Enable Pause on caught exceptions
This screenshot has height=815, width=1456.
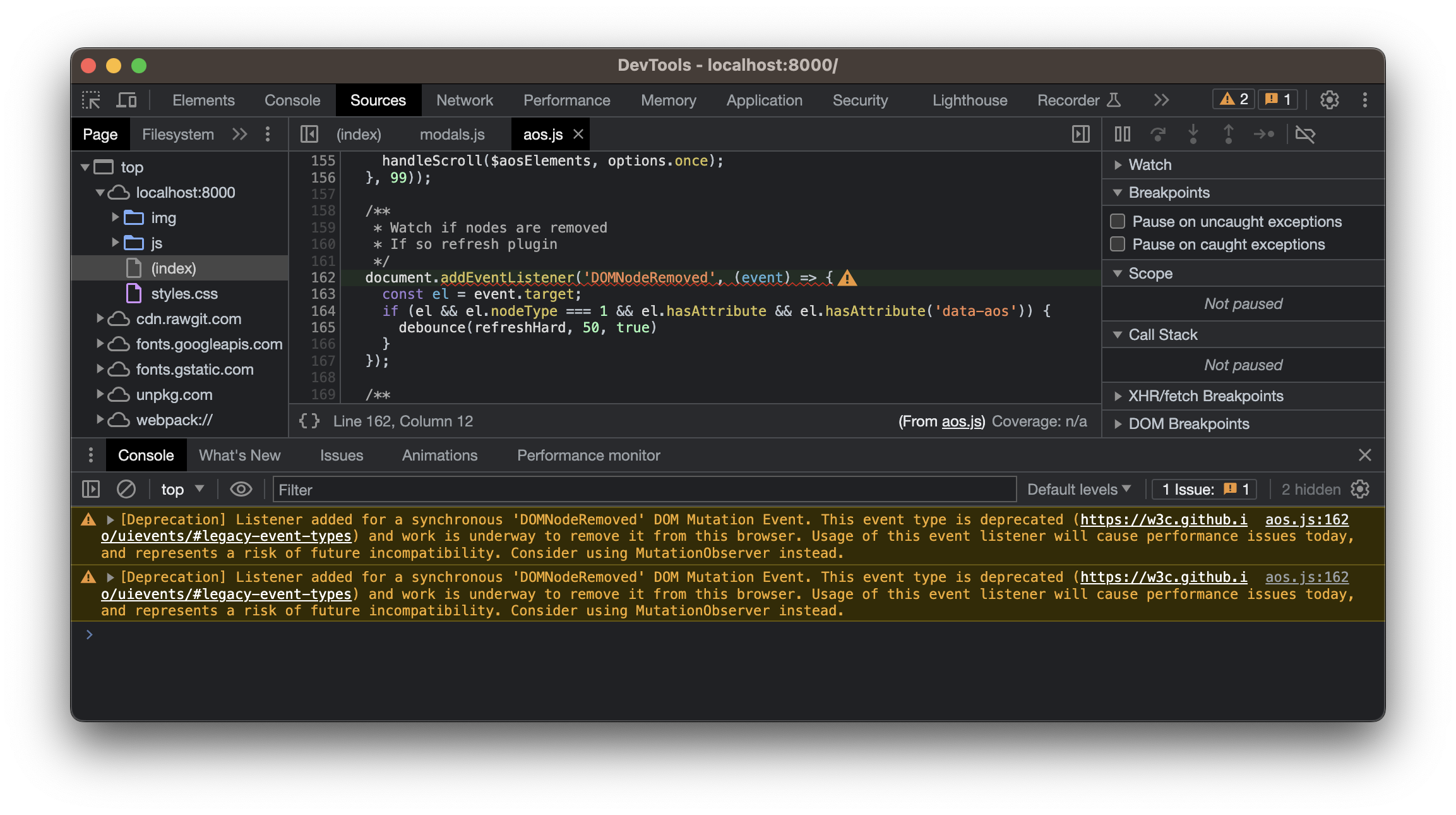pos(1118,244)
